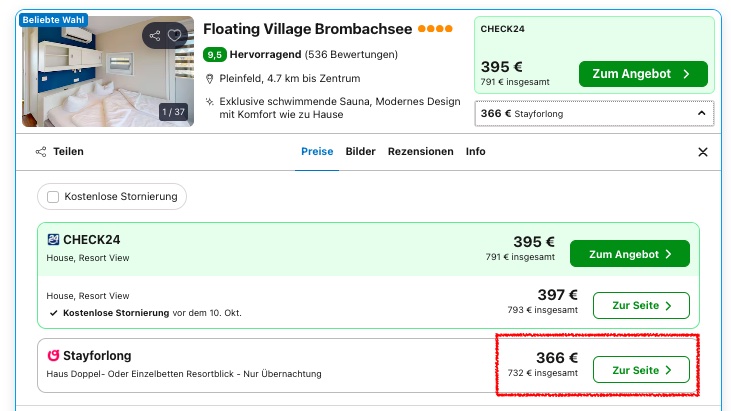Select the Info tab
The height and width of the screenshot is (411, 731).
click(475, 152)
